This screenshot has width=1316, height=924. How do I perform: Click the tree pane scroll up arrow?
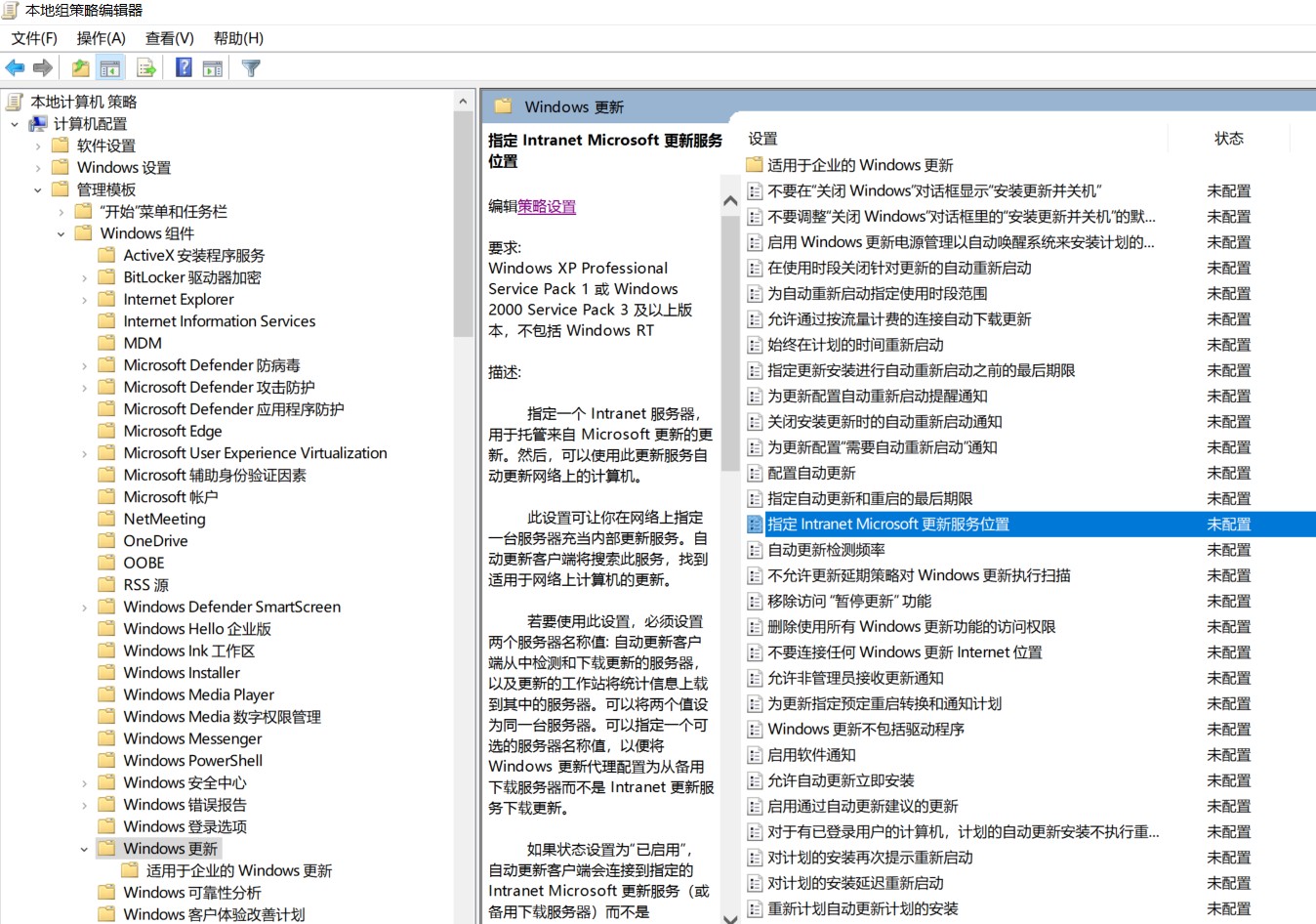pos(463,102)
